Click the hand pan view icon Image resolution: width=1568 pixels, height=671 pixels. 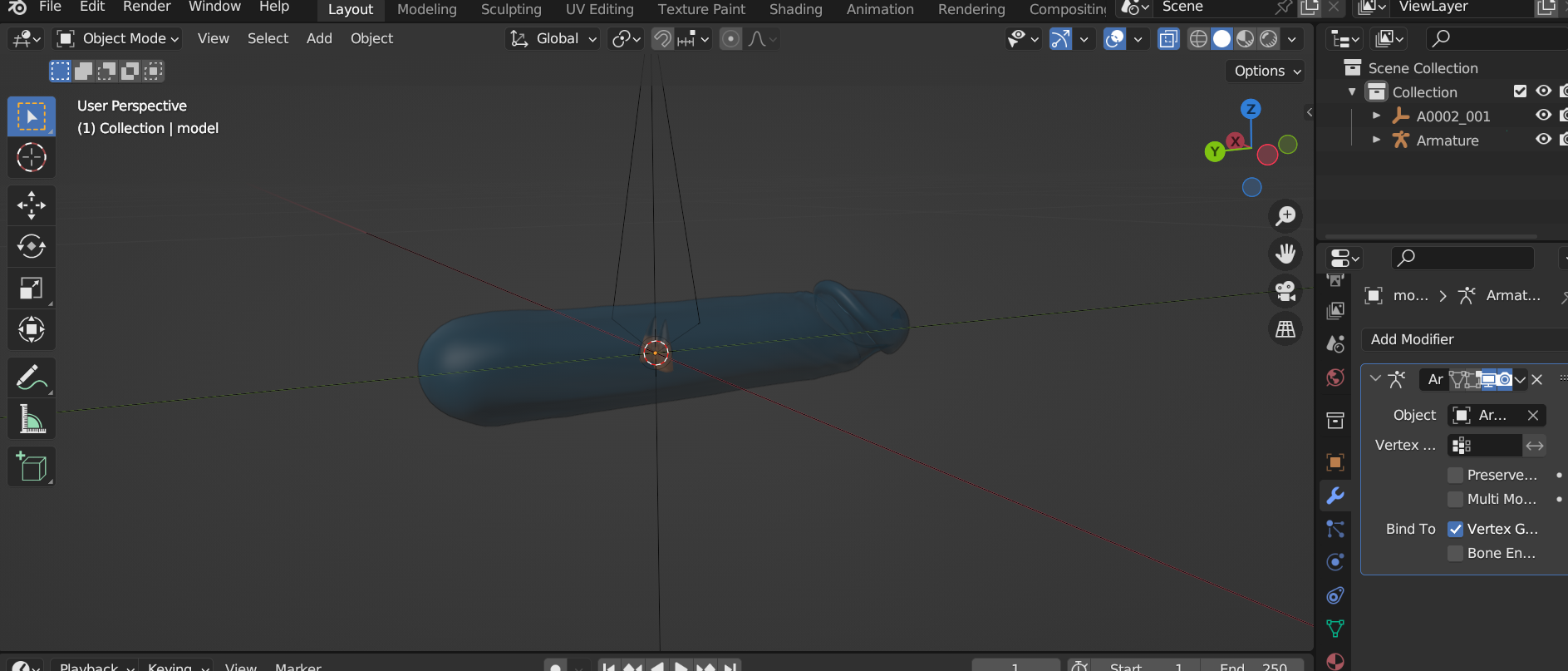1285,253
